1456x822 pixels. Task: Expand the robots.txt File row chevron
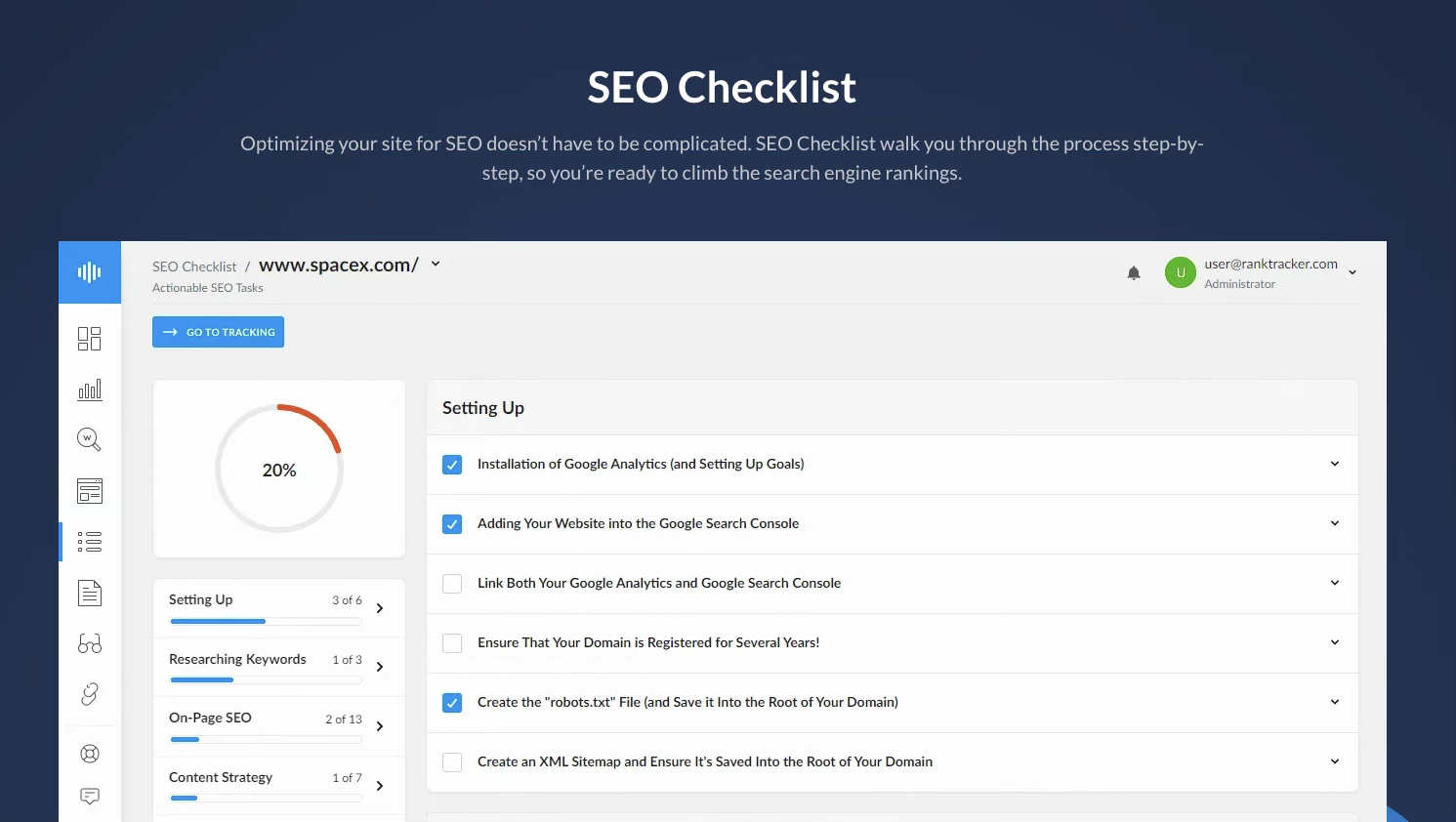[1335, 702]
